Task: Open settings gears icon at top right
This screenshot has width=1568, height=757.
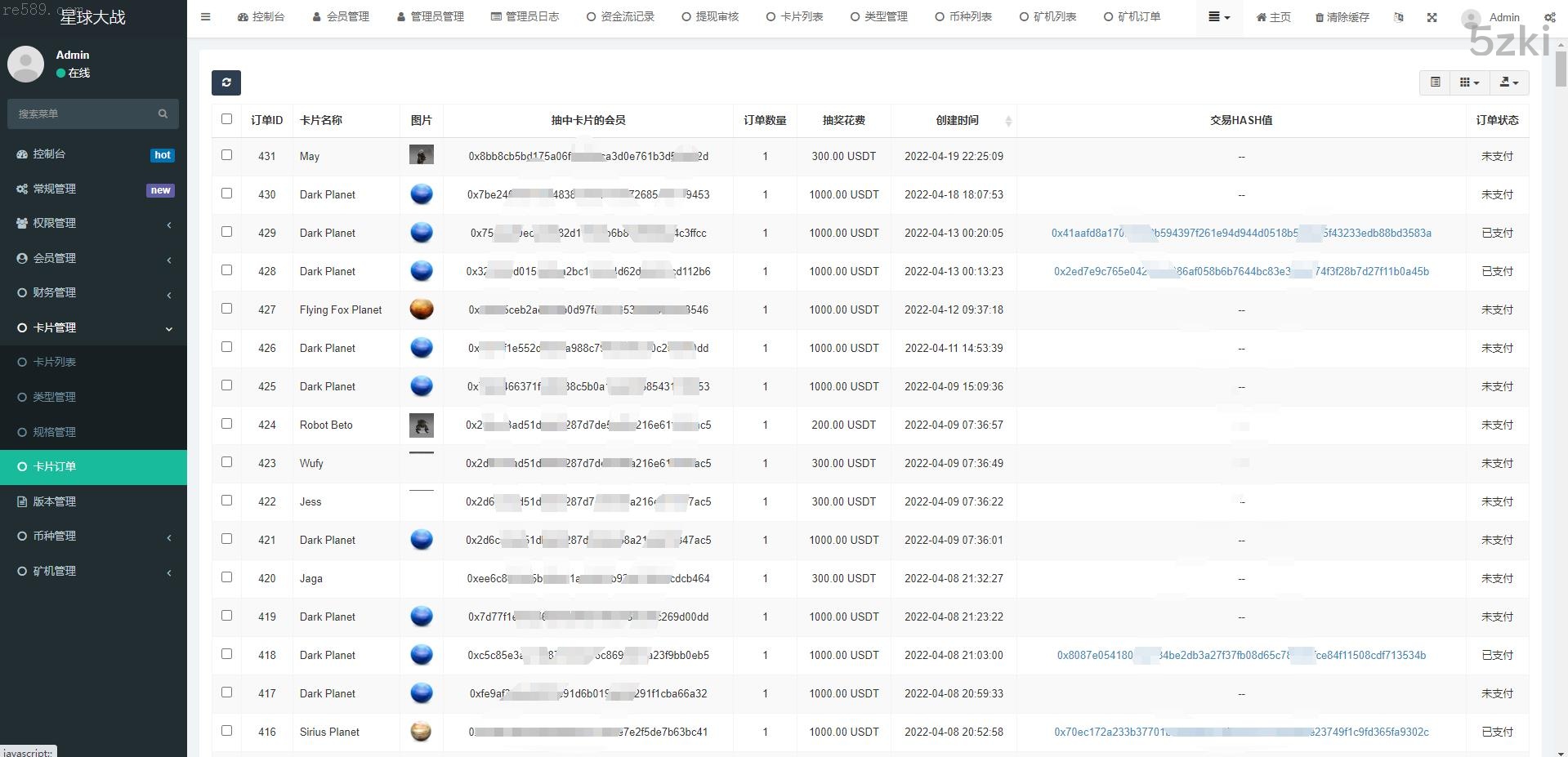Action: point(1549,17)
